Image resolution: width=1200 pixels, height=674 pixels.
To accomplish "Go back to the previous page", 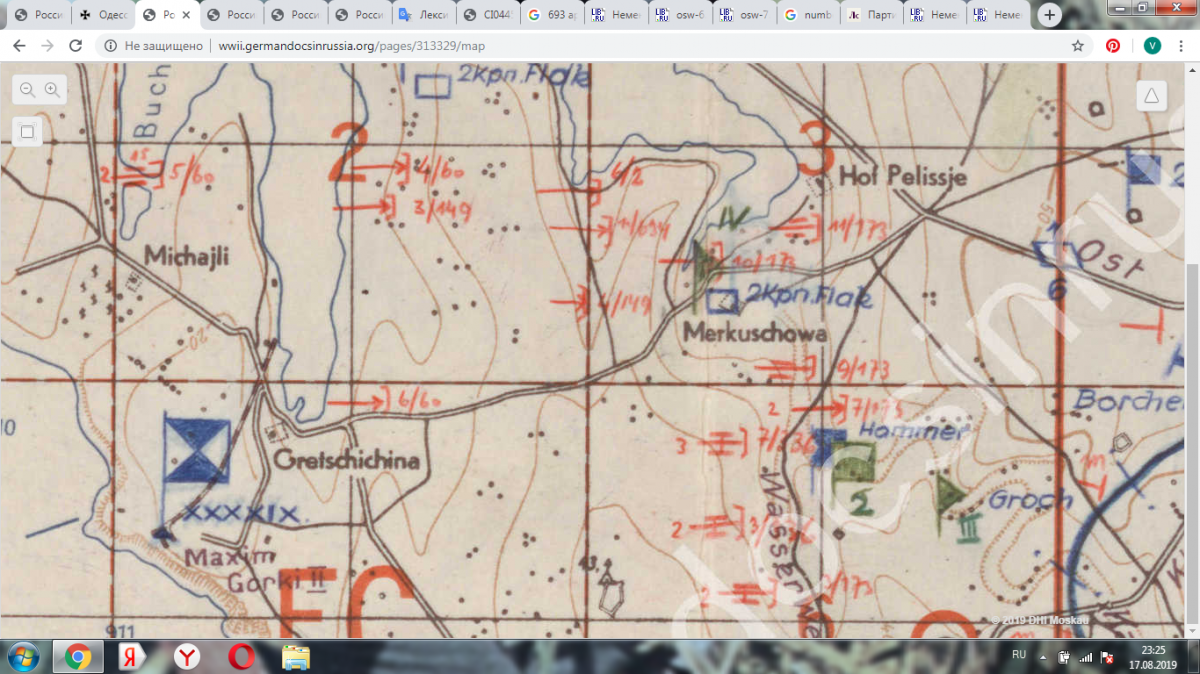I will [19, 46].
